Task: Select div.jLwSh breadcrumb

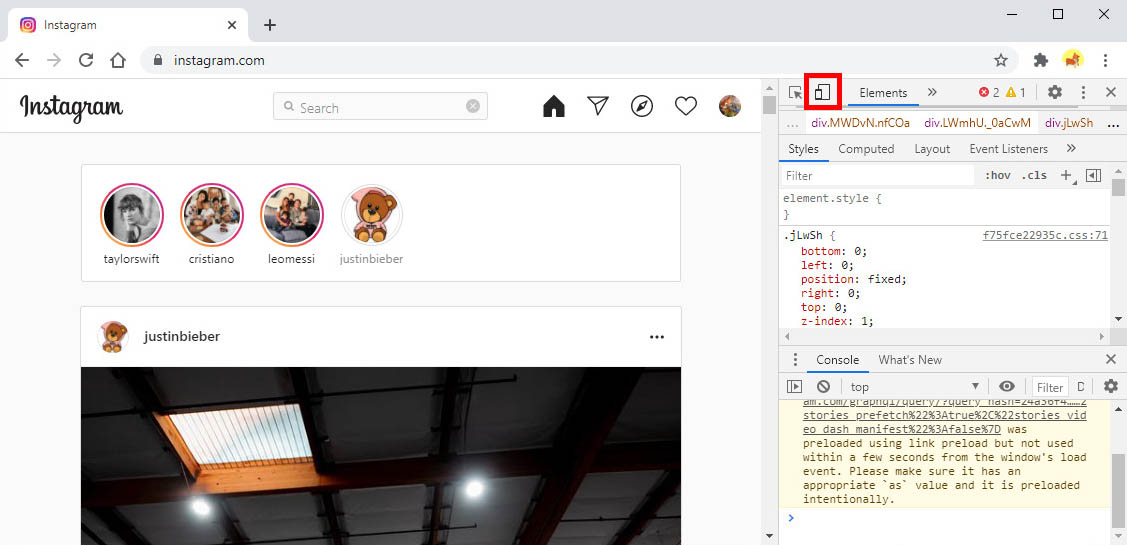Action: [1069, 123]
